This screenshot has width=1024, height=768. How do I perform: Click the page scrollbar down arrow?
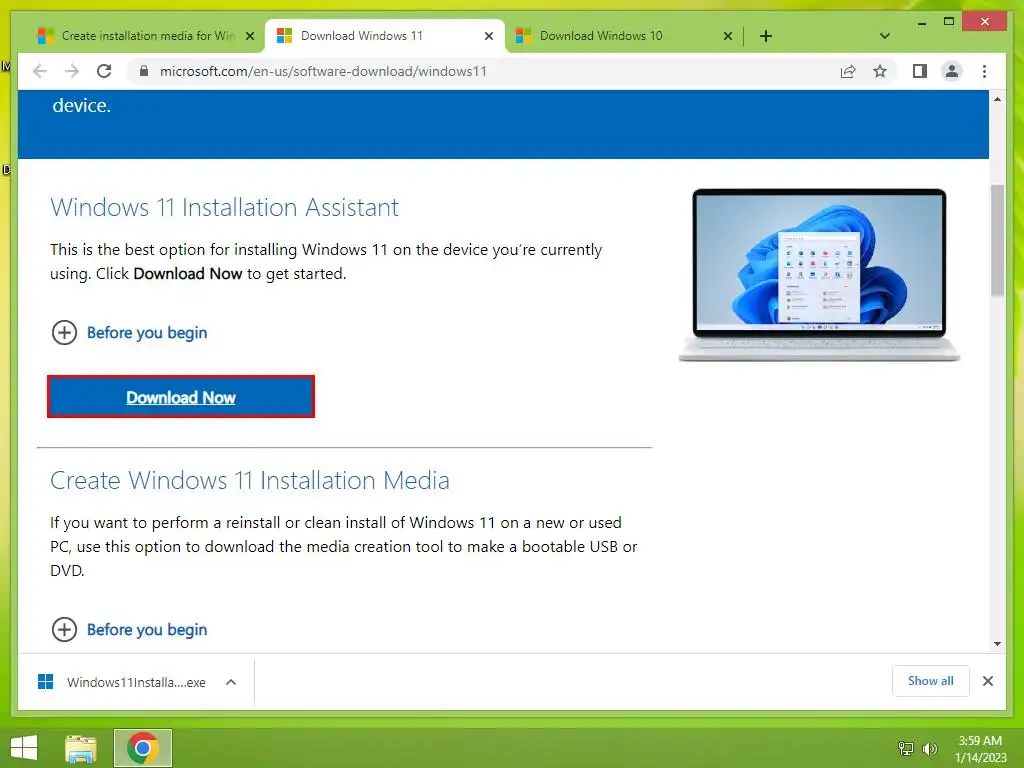click(997, 644)
